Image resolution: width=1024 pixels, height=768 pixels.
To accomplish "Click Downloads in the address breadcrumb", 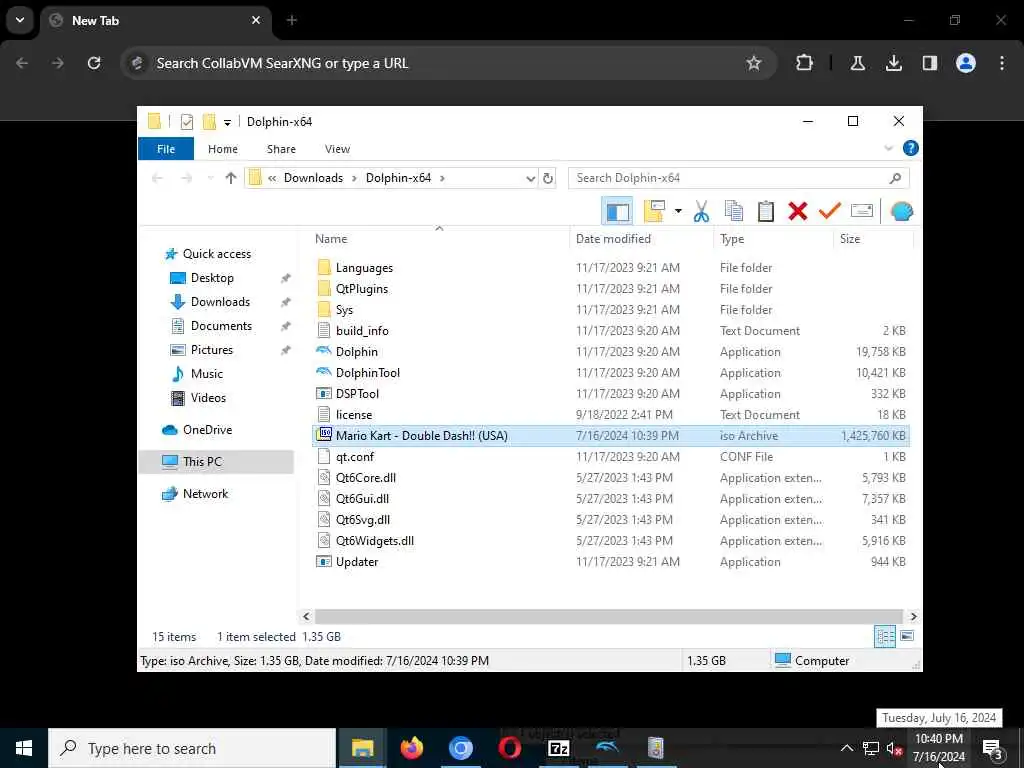I will click(313, 178).
